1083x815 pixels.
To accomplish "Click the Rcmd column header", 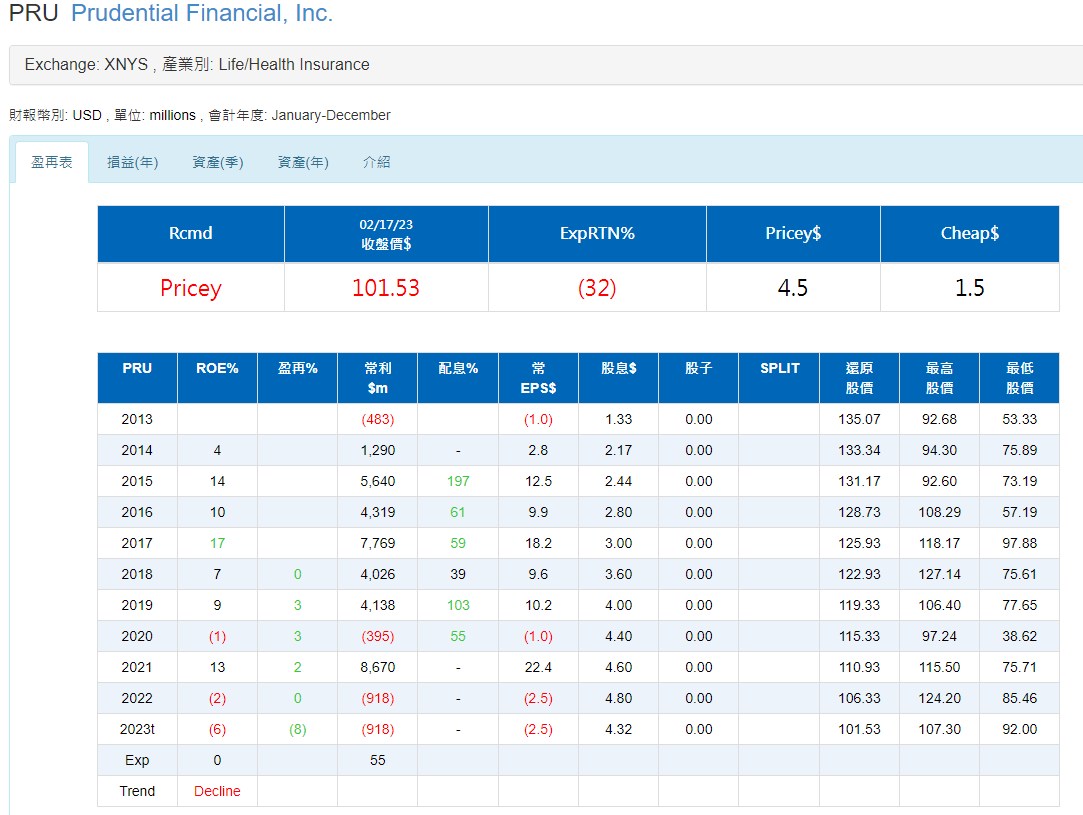I will coord(191,233).
